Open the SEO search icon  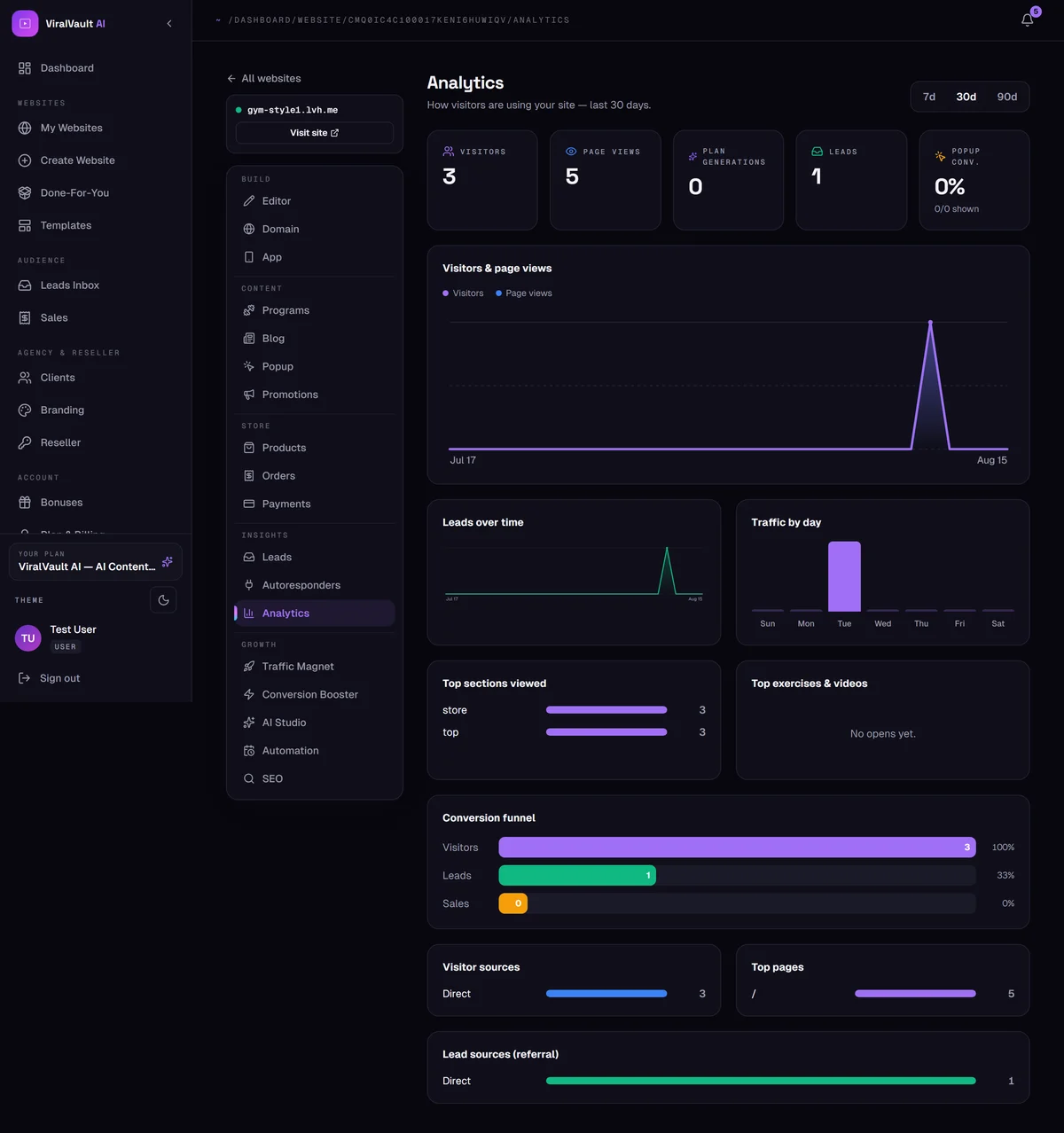(x=249, y=778)
